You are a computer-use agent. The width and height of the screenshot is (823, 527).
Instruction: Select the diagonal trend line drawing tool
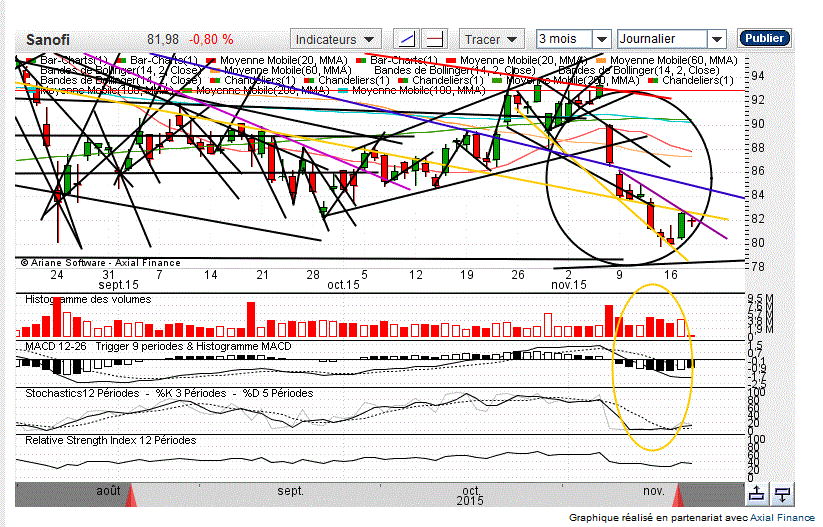[407, 39]
